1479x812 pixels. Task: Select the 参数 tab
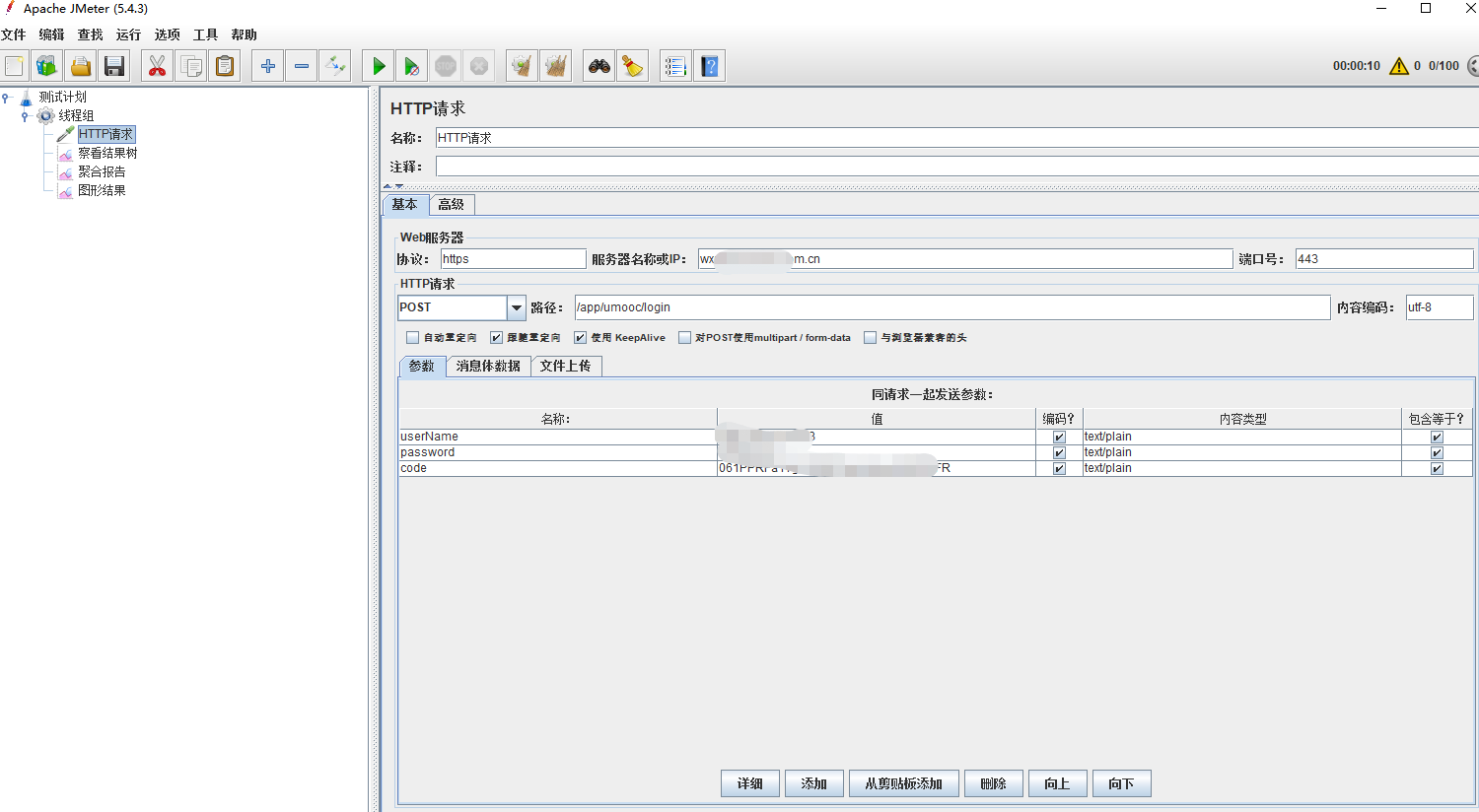click(x=422, y=366)
